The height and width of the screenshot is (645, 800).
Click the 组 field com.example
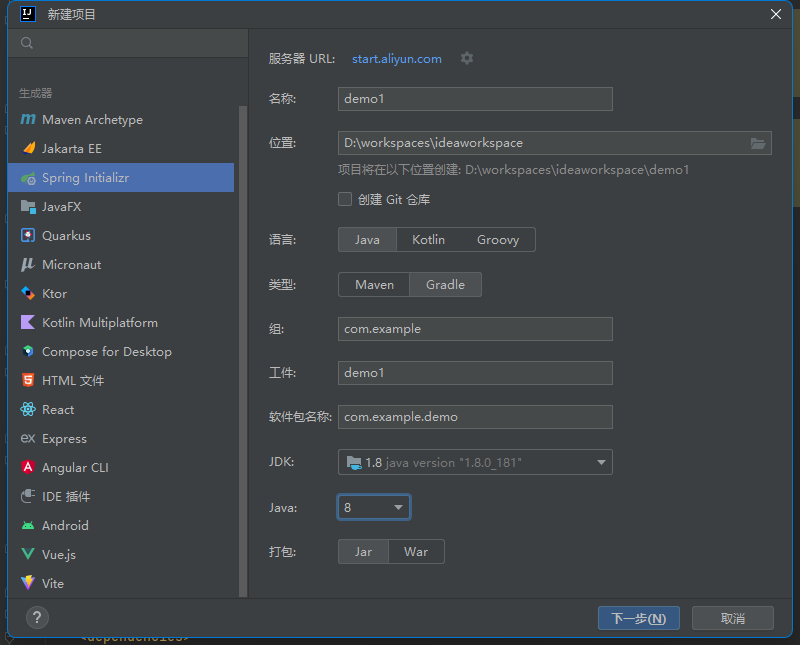tap(475, 329)
